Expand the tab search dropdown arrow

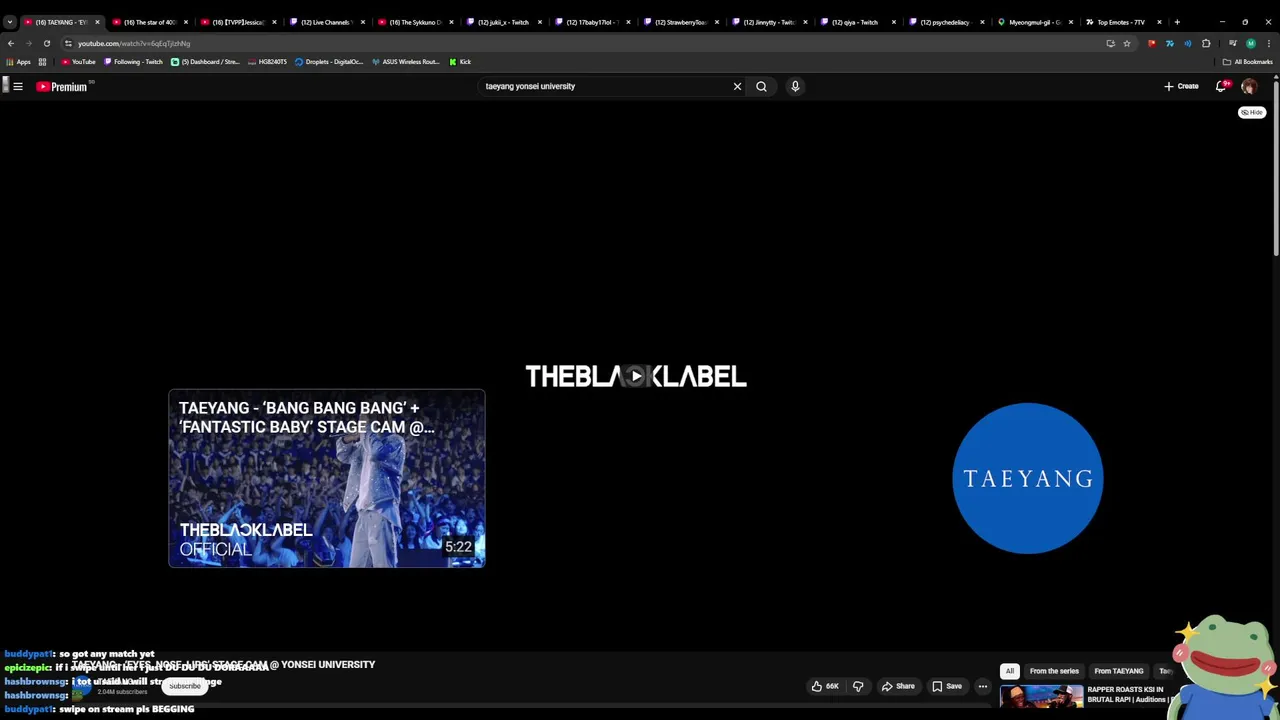point(9,22)
